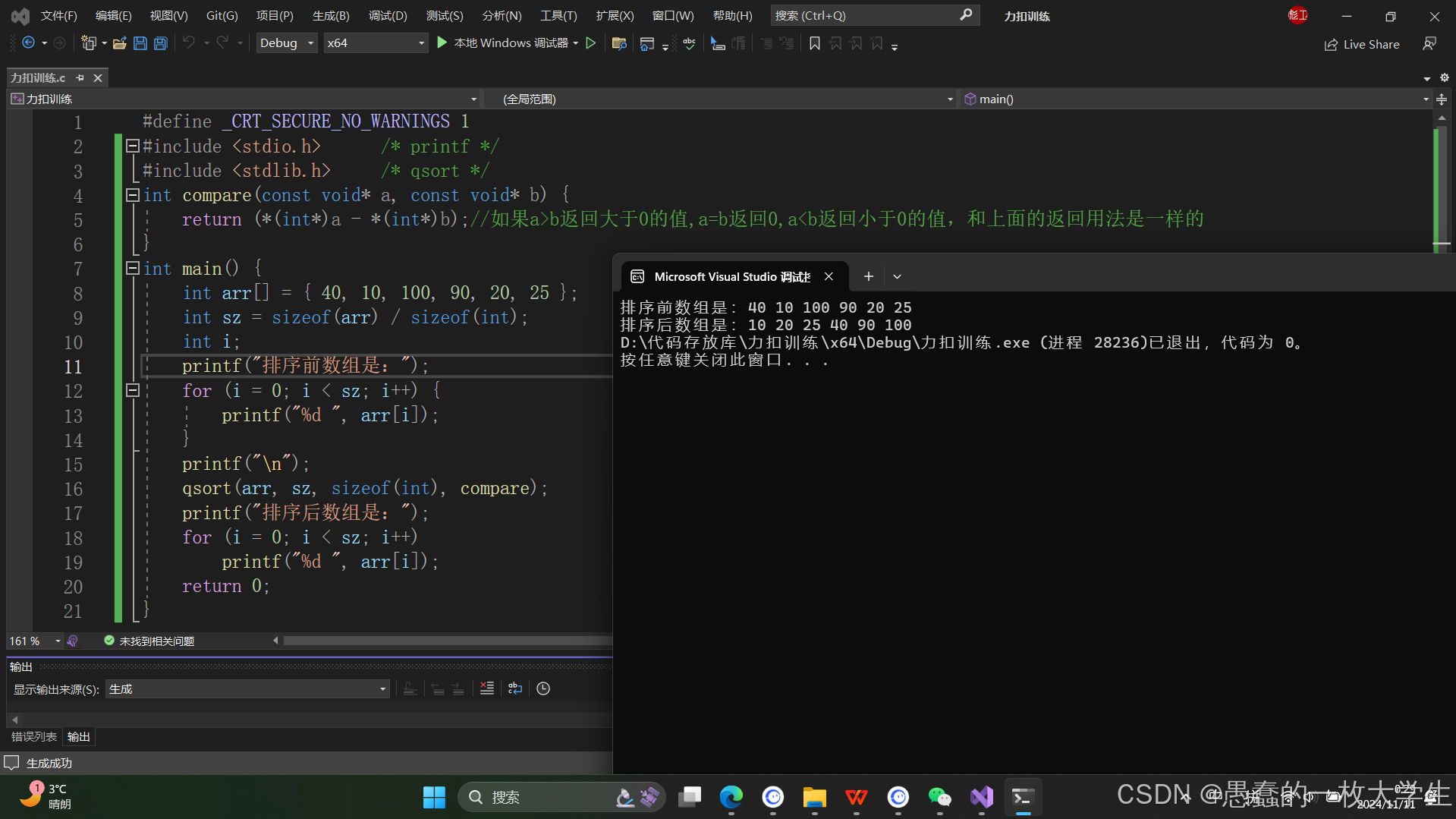1456x819 pixels.
Task: Click the purple code cleanup brain icon
Action: pos(73,641)
